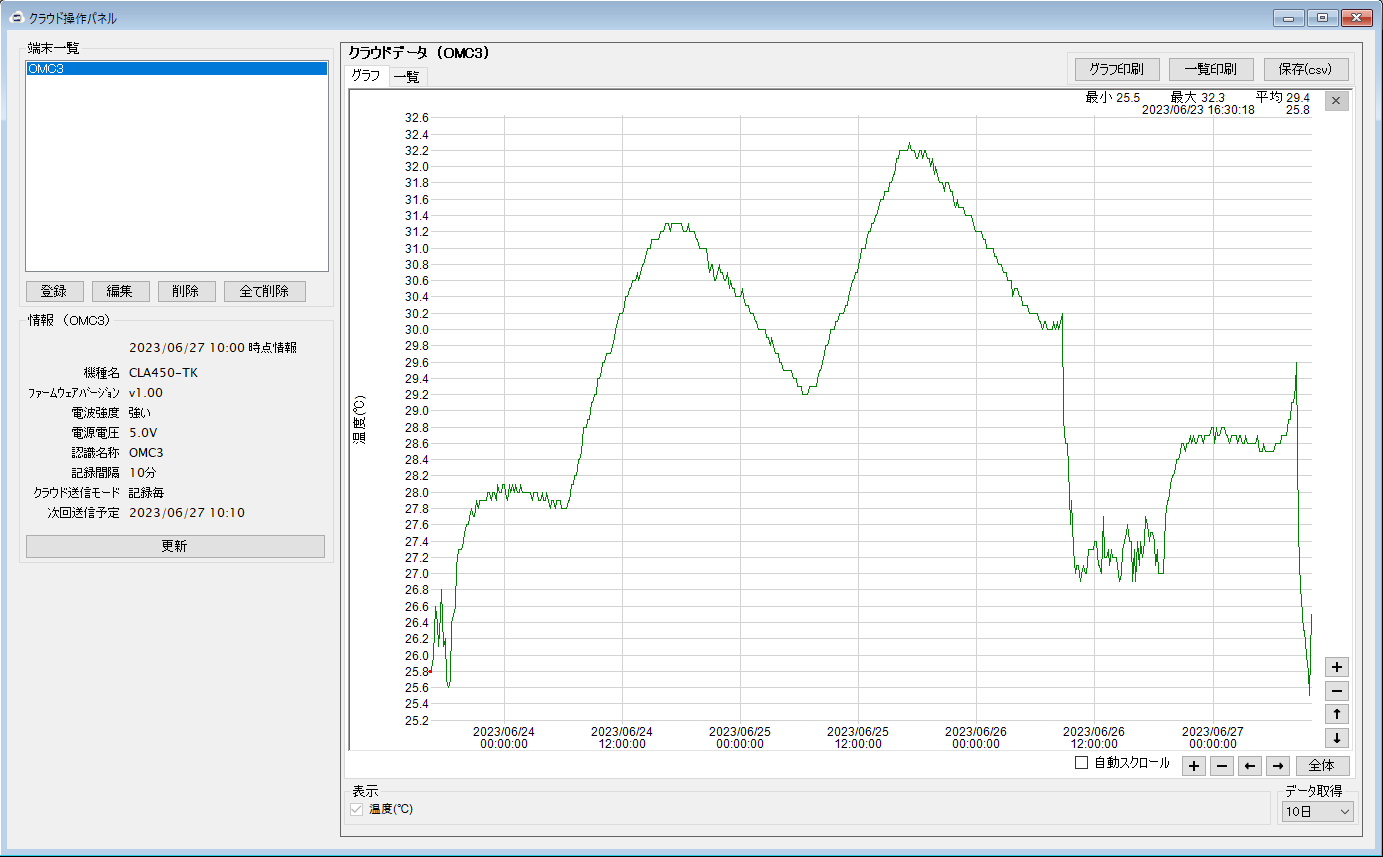
Task: Show whole graph with 全体 button
Action: click(1322, 766)
